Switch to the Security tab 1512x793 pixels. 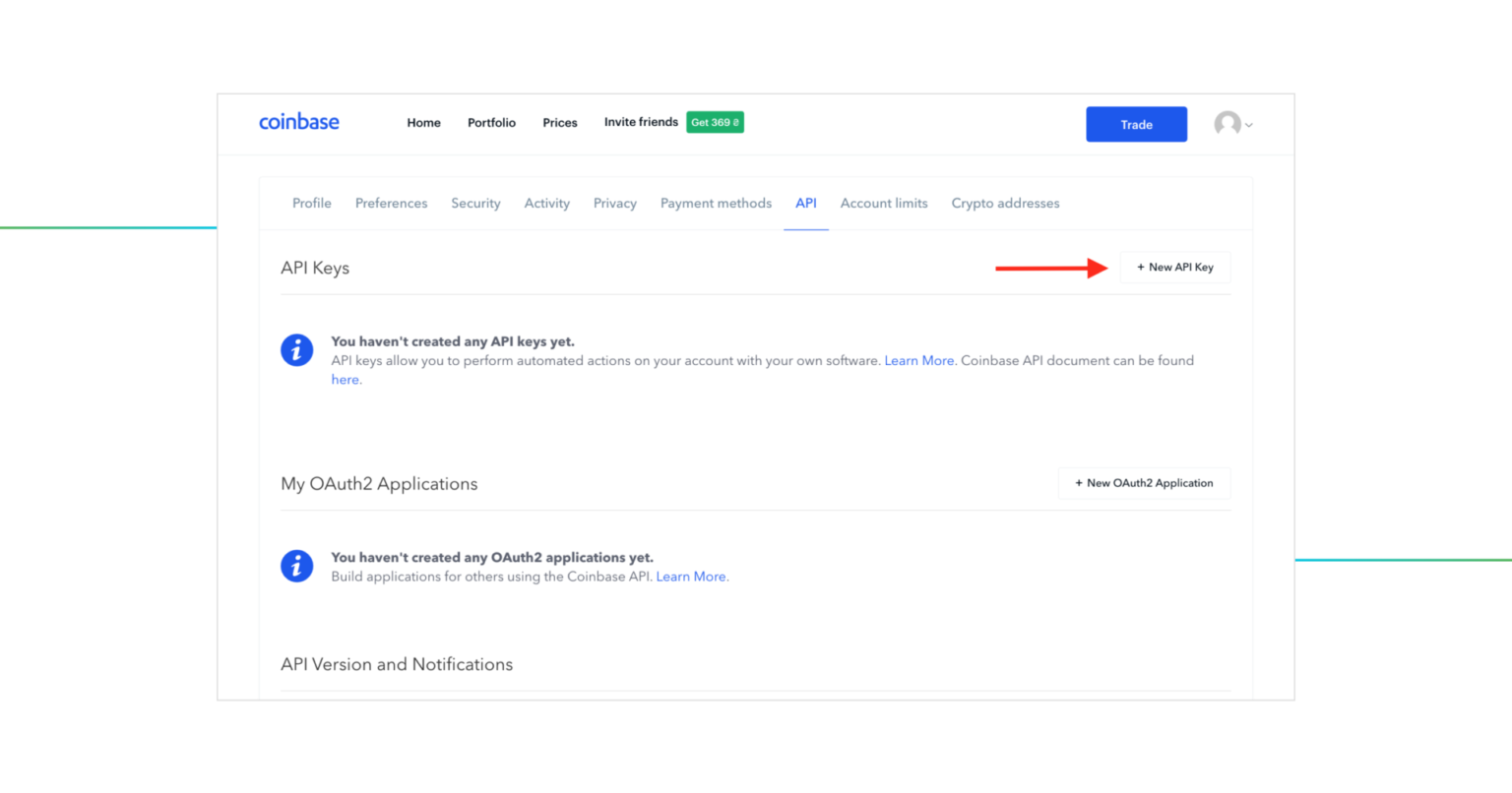(475, 203)
